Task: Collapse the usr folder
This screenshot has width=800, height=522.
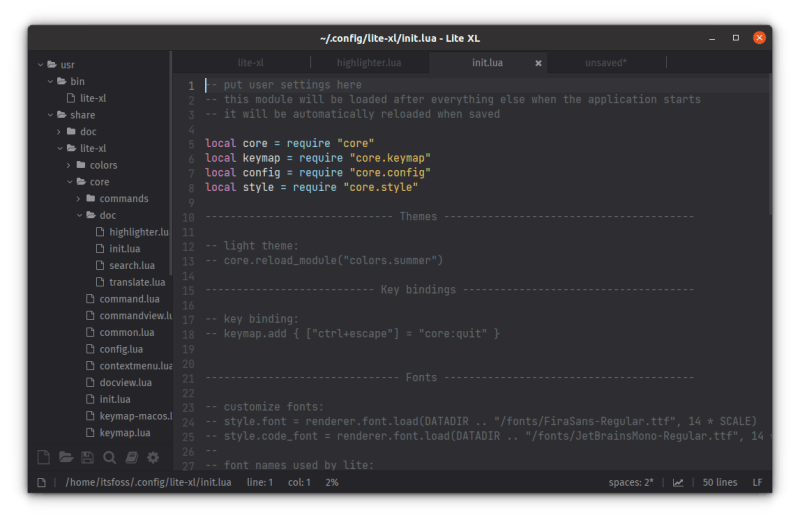Action: 41,65
